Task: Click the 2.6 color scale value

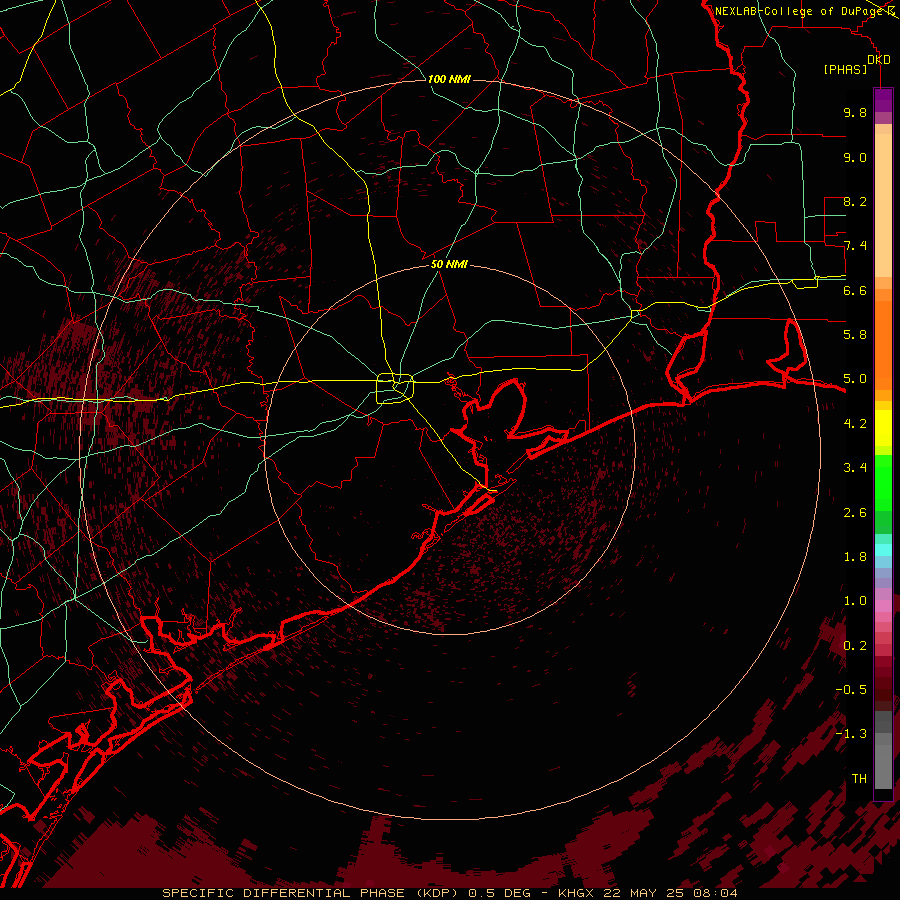Action: (x=855, y=513)
